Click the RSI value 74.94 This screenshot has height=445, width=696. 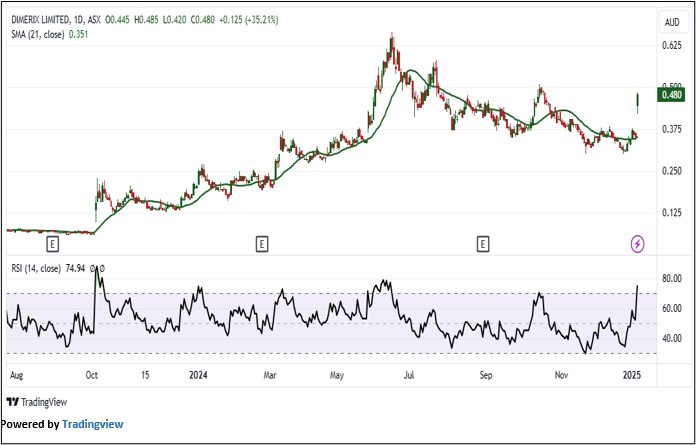(75, 268)
